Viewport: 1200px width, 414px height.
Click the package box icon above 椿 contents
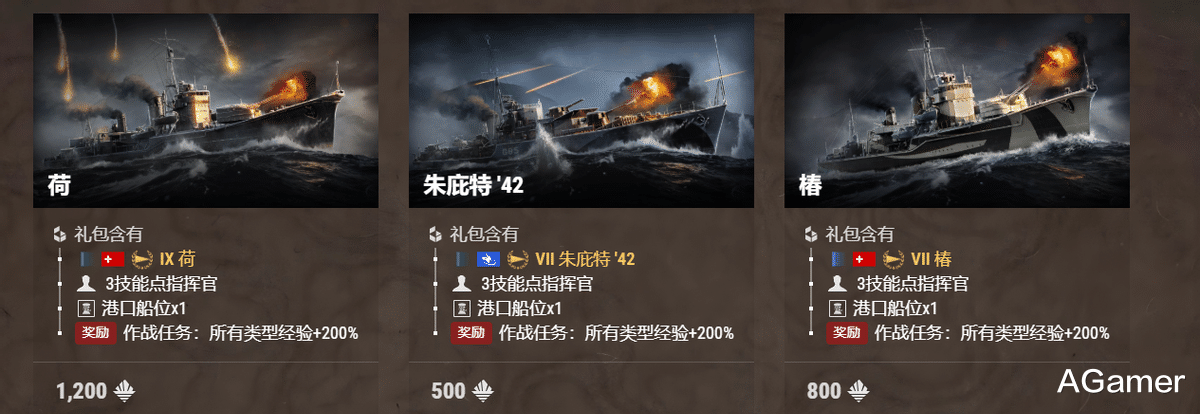(x=811, y=235)
